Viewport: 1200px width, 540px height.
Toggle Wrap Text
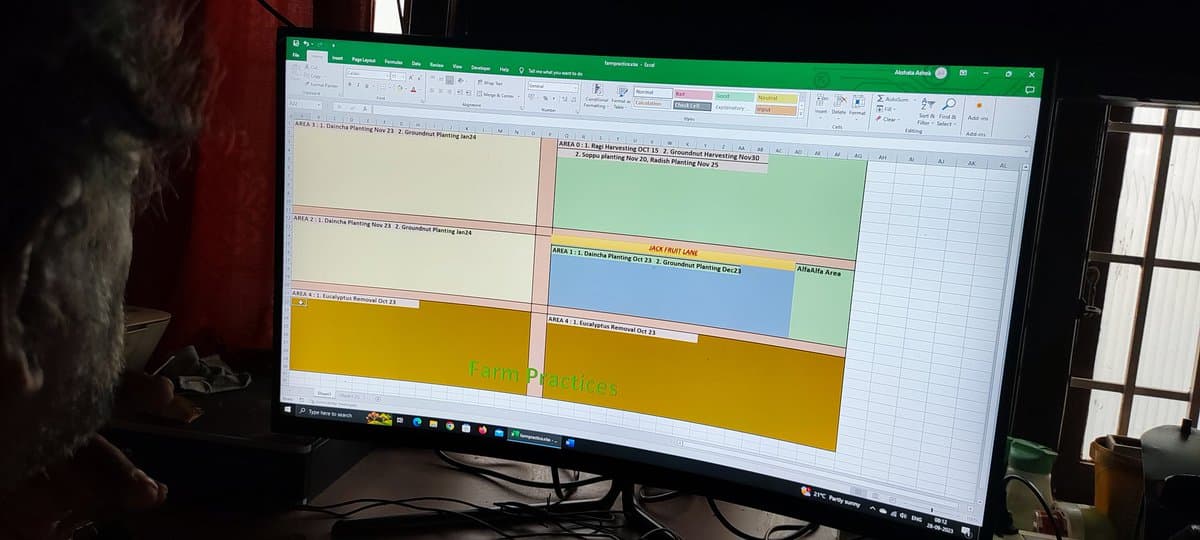click(x=491, y=83)
